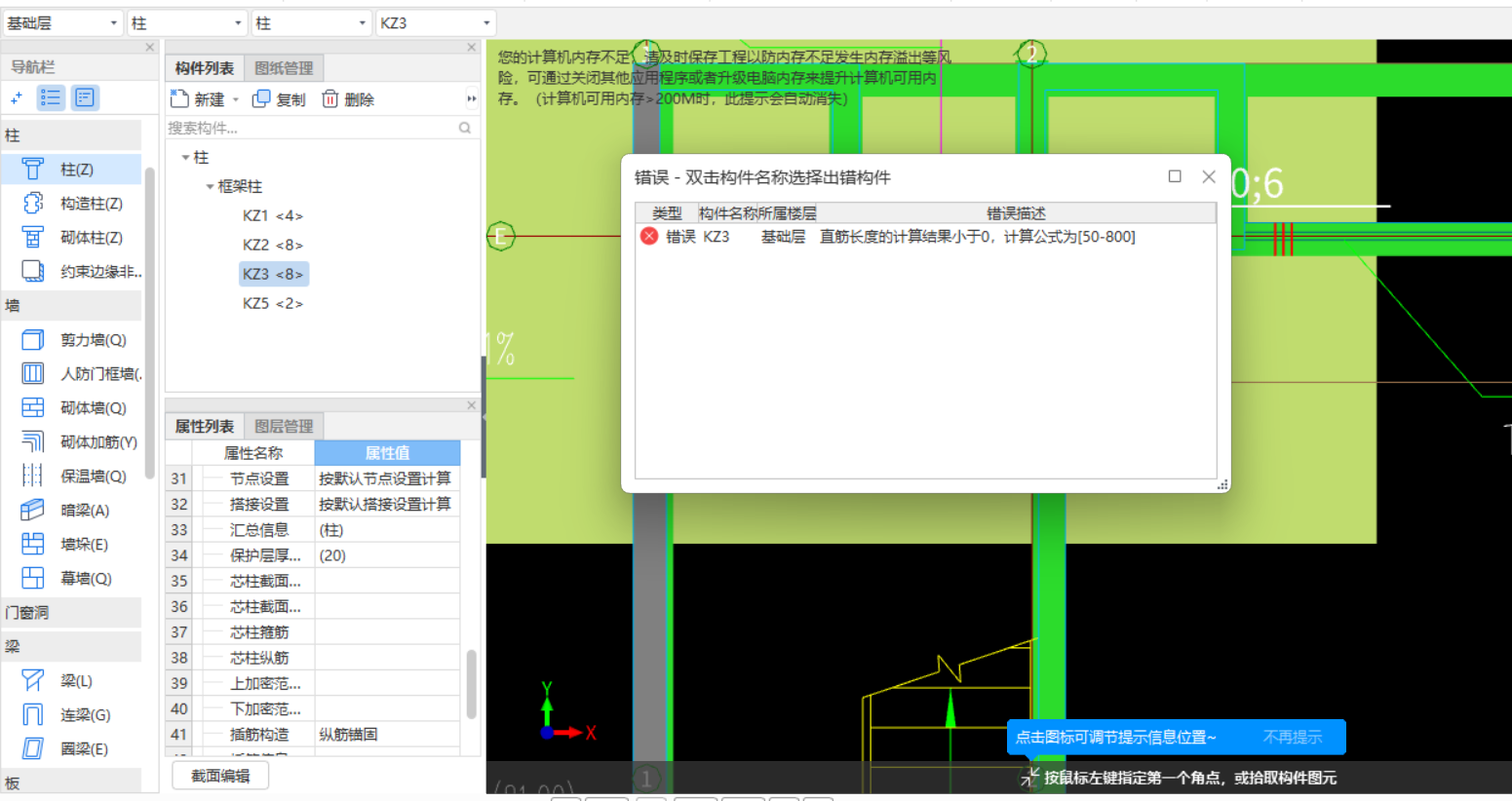Screen dimensions: 1512x801
Task: Close the navigation bar panel
Action: pos(150,47)
